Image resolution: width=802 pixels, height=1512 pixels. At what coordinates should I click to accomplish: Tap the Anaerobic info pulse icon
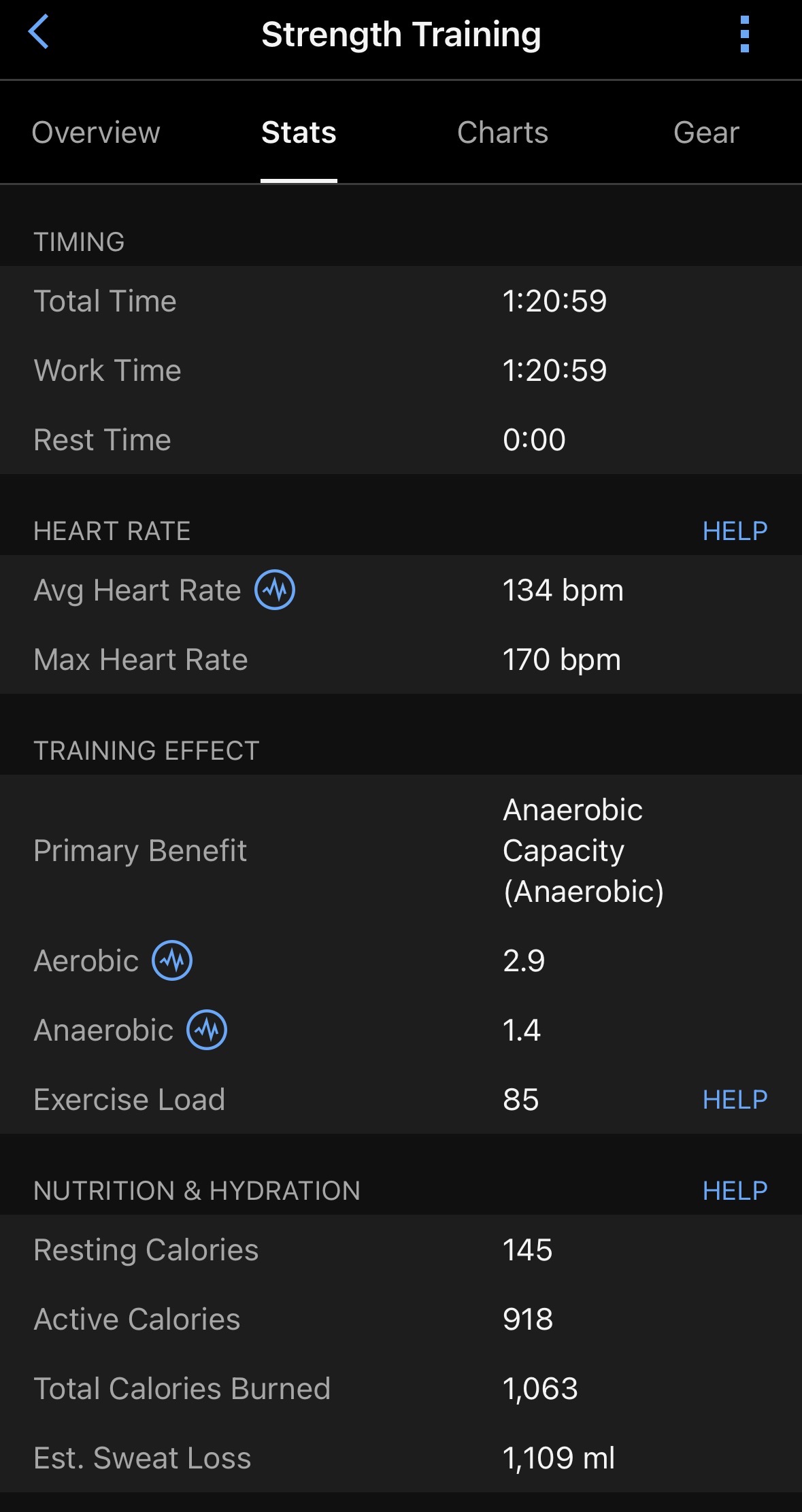207,1030
